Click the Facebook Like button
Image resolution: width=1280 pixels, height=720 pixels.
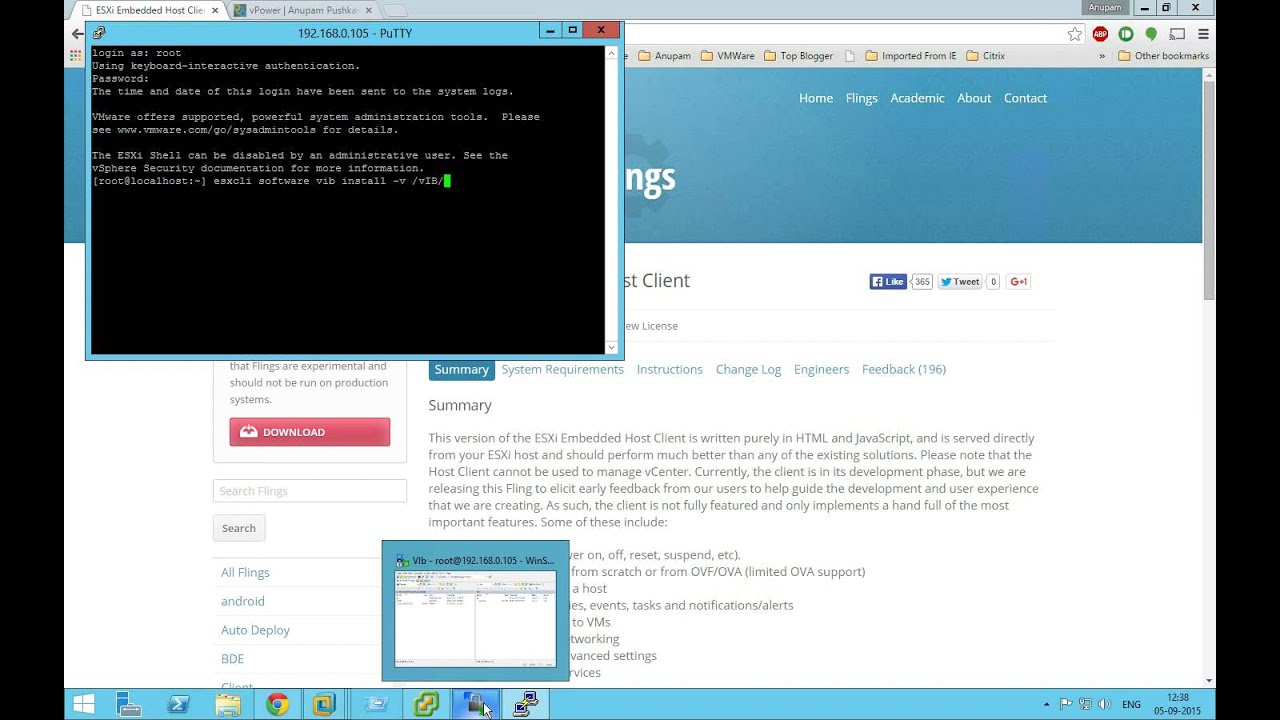tap(888, 282)
